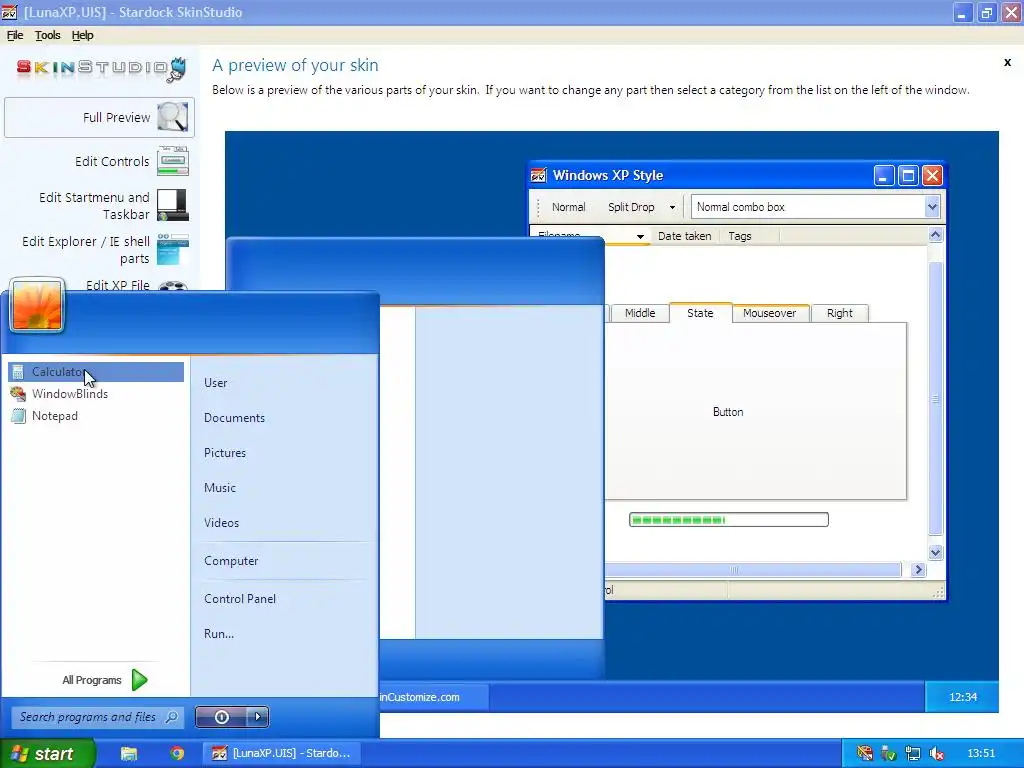Select Music in start menu
The height and width of the screenshot is (768, 1024).
[x=219, y=488]
